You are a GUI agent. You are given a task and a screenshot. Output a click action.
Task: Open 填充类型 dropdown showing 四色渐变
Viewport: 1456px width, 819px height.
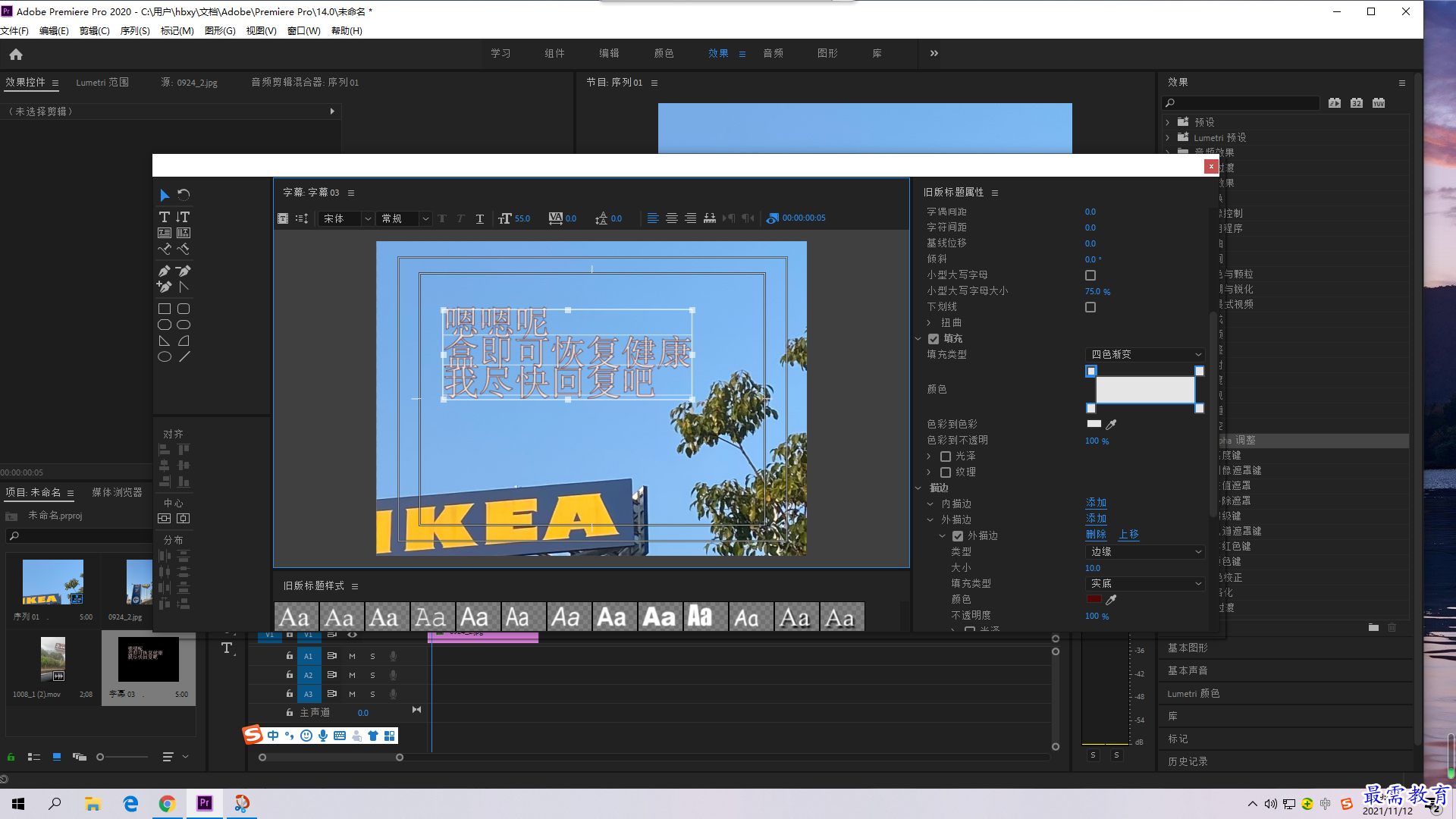(x=1145, y=354)
